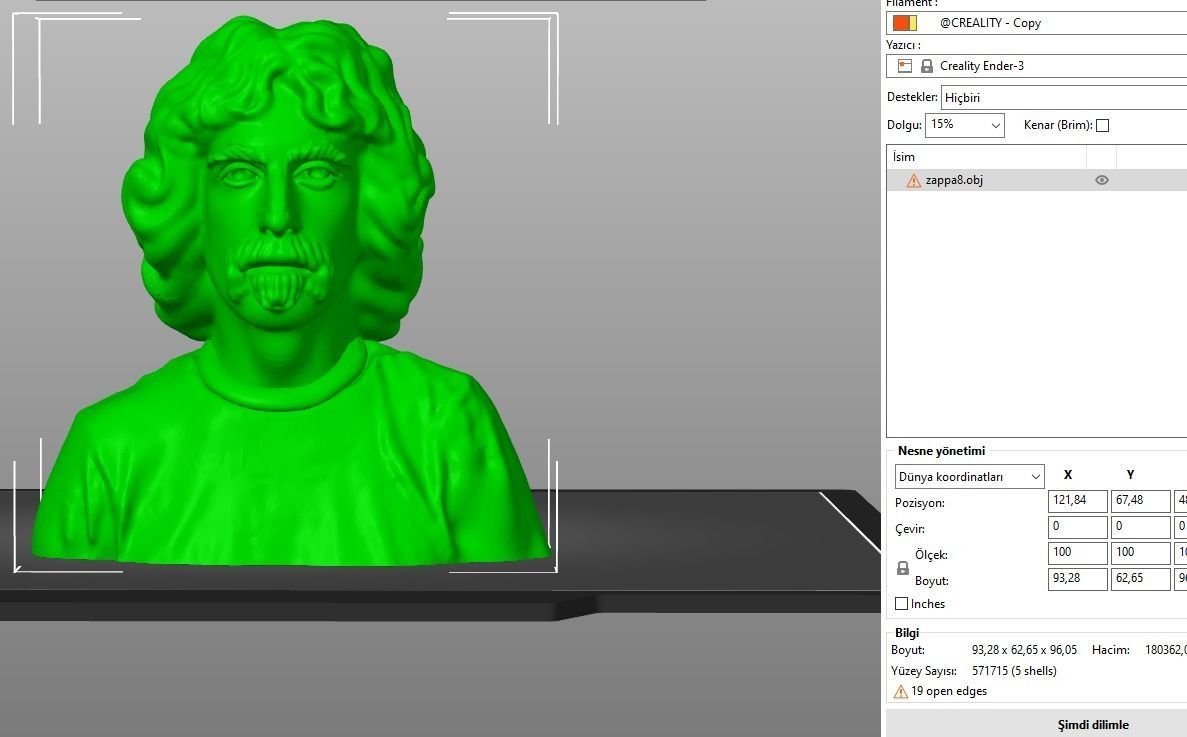Toggle visibility eye icon for zappa8.obj
Image resolution: width=1187 pixels, height=737 pixels.
tap(1101, 180)
